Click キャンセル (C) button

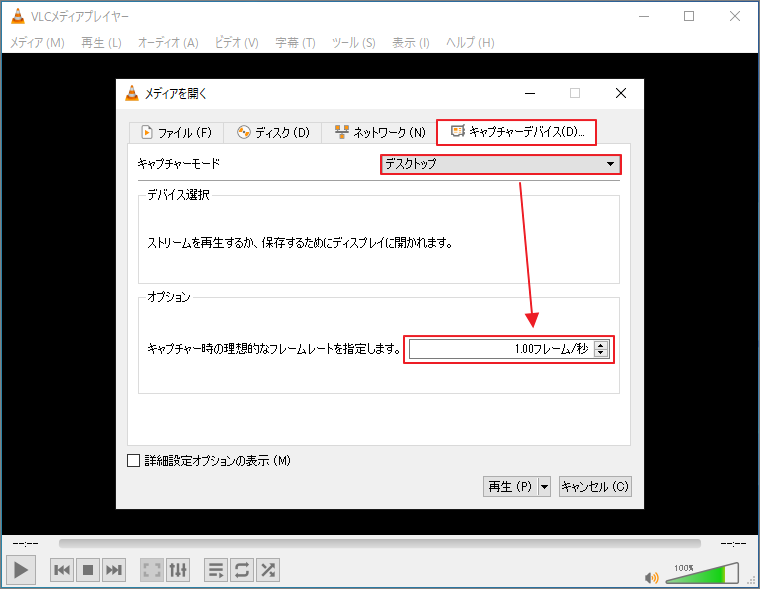click(595, 486)
